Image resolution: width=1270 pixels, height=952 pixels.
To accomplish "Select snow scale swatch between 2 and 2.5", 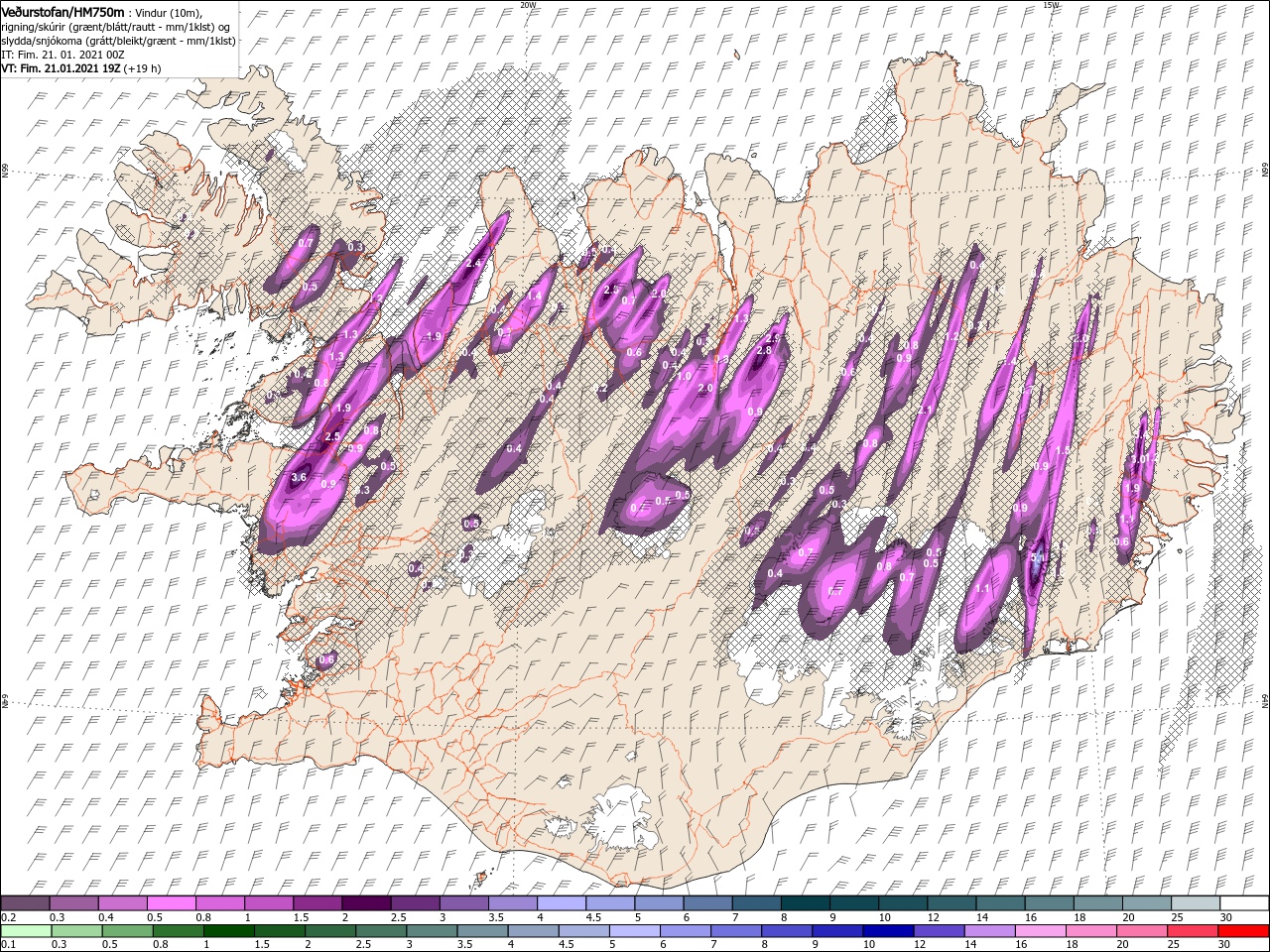I will [366, 902].
